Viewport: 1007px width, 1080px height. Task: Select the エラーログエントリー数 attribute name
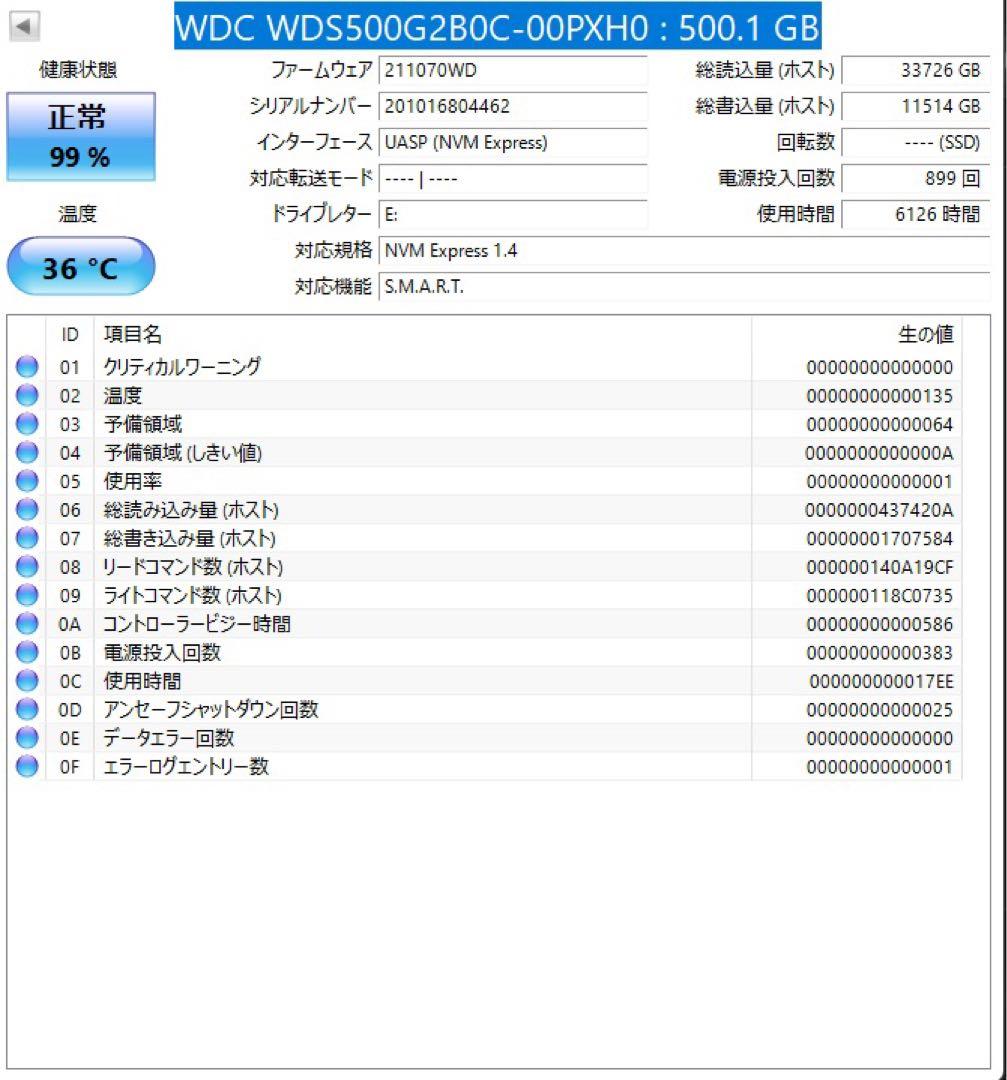186,767
